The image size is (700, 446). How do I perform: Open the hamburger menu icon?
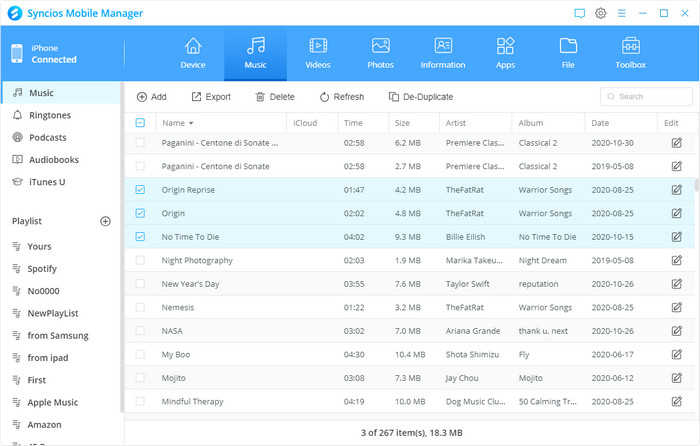coord(621,13)
